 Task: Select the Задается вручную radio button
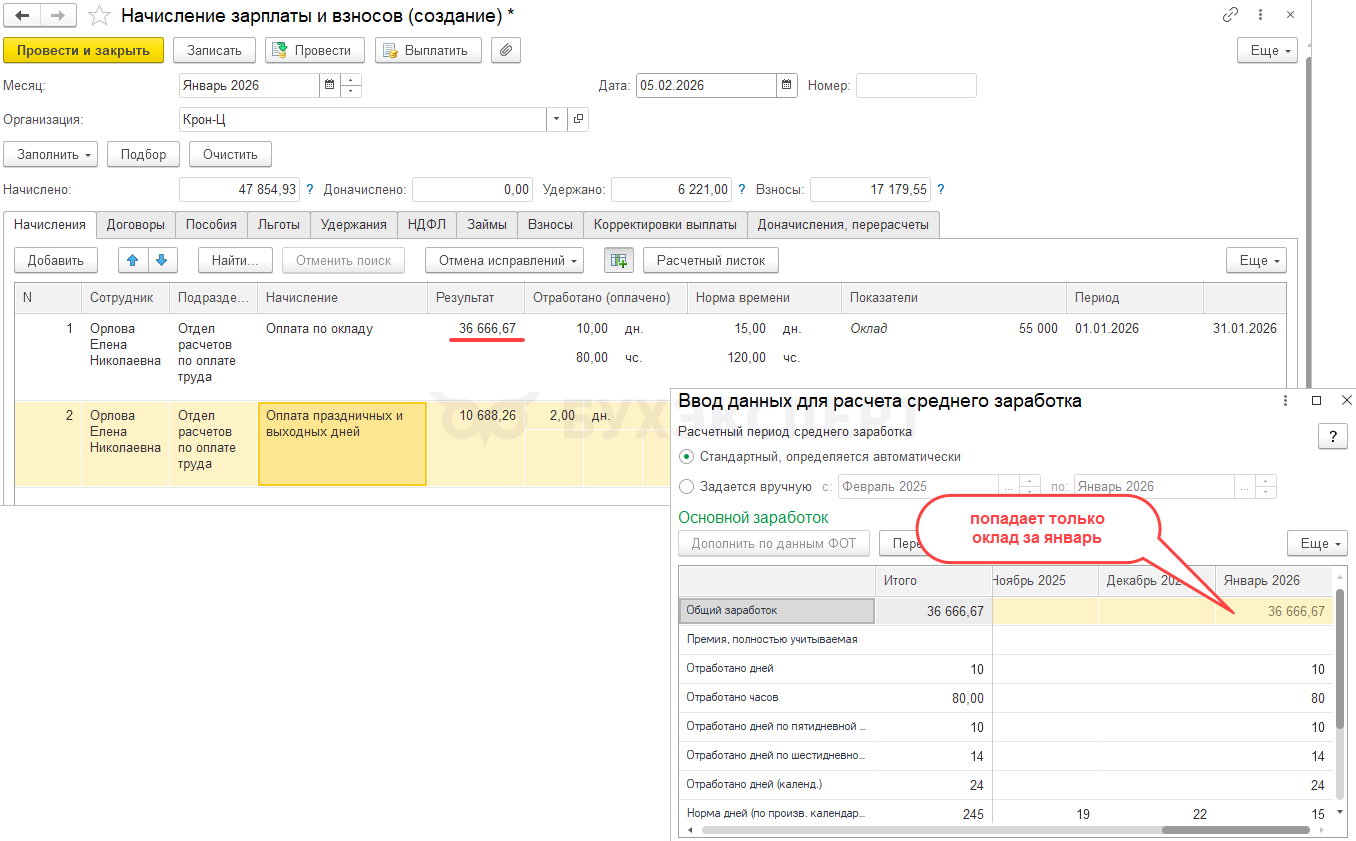click(x=686, y=487)
